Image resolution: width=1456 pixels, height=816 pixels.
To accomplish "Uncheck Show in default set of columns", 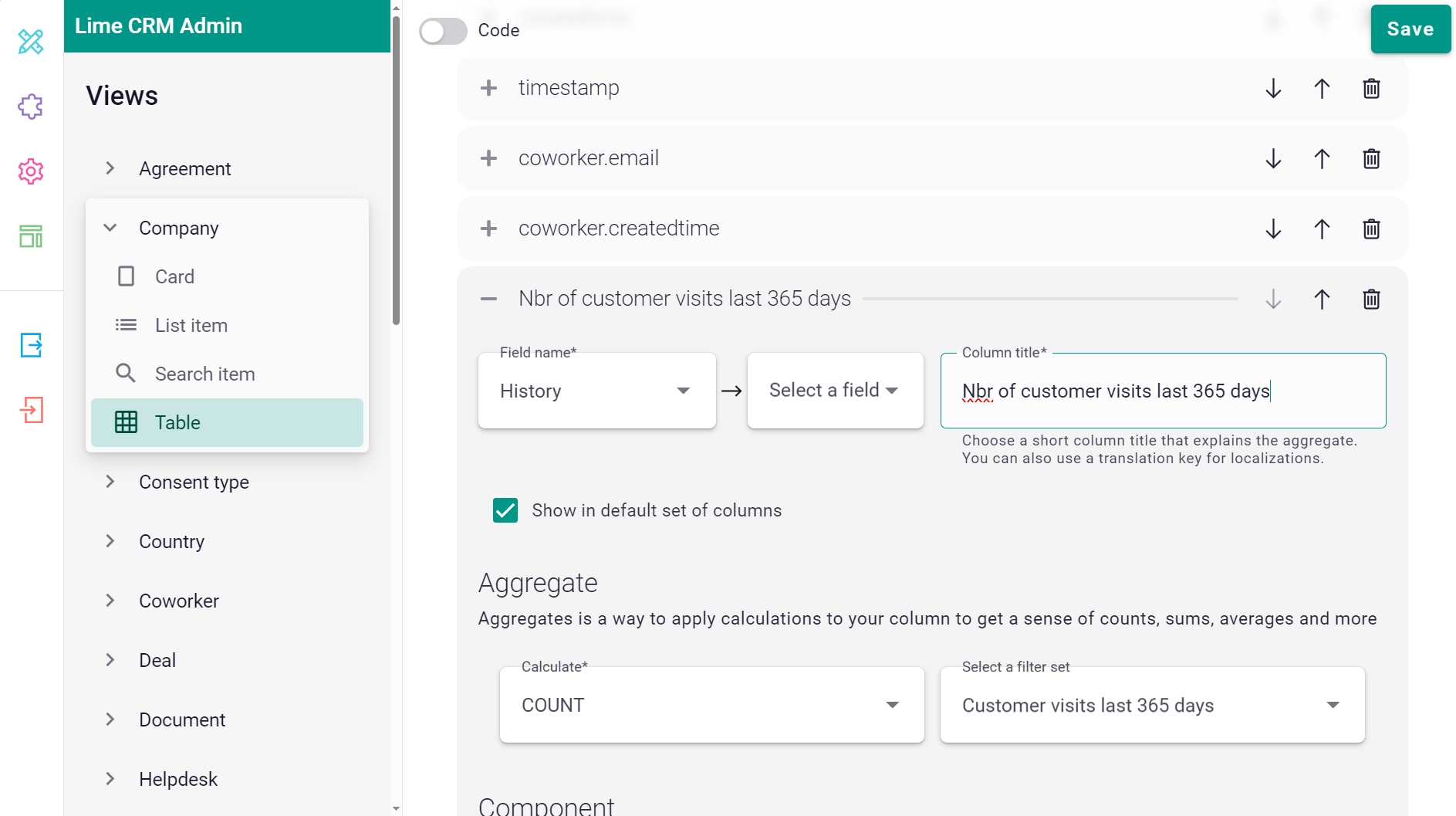I will (505, 510).
